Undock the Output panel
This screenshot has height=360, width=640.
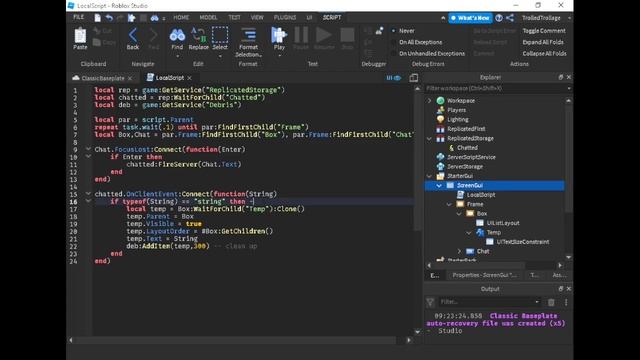[561, 289]
